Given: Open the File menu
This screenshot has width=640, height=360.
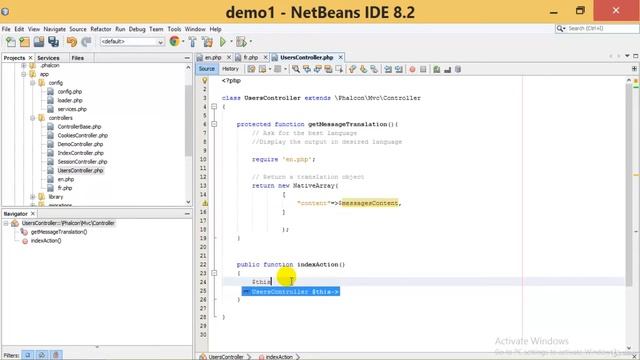Looking at the screenshot, I should point(6,29).
